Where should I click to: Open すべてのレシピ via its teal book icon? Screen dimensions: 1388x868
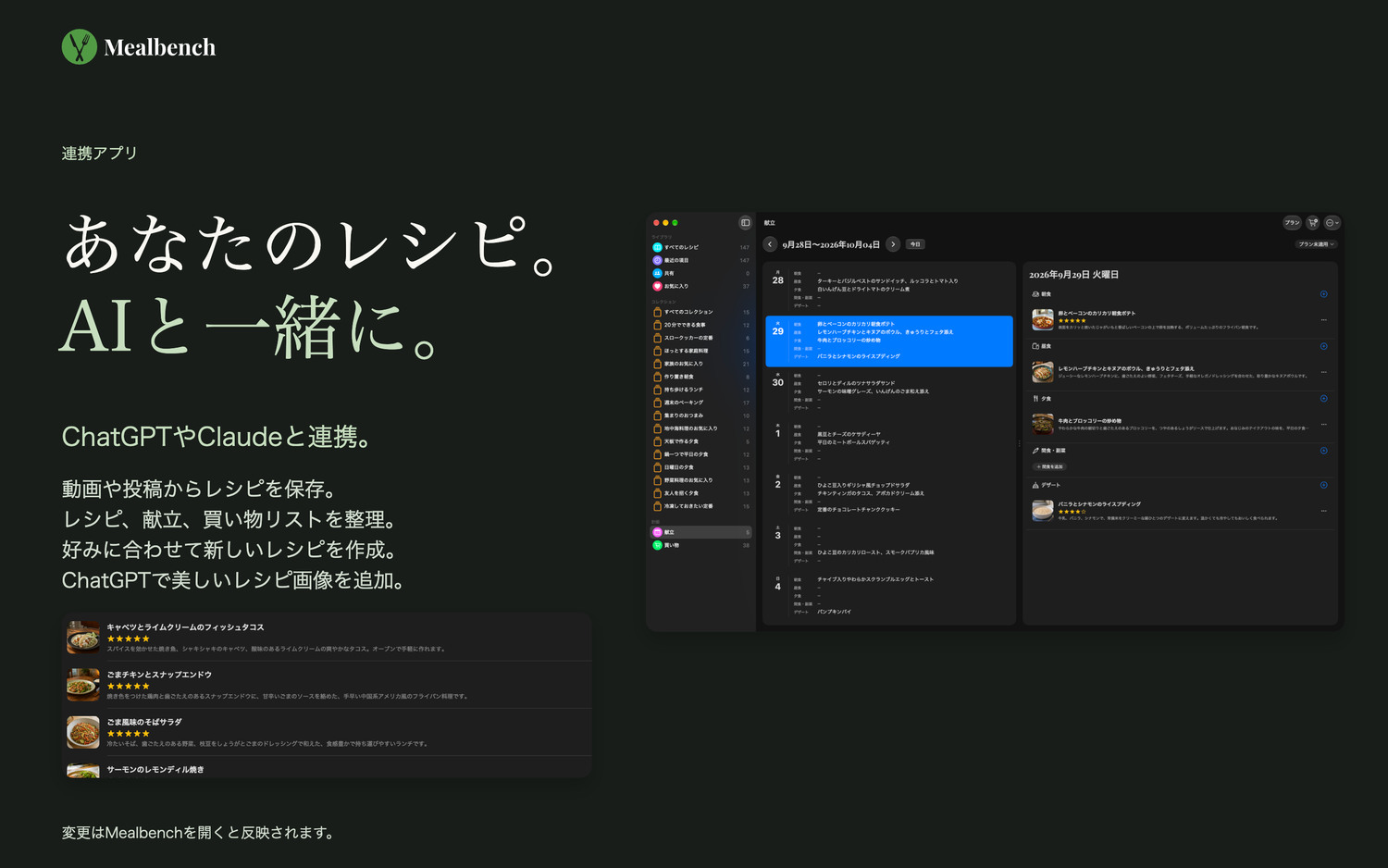(x=657, y=247)
